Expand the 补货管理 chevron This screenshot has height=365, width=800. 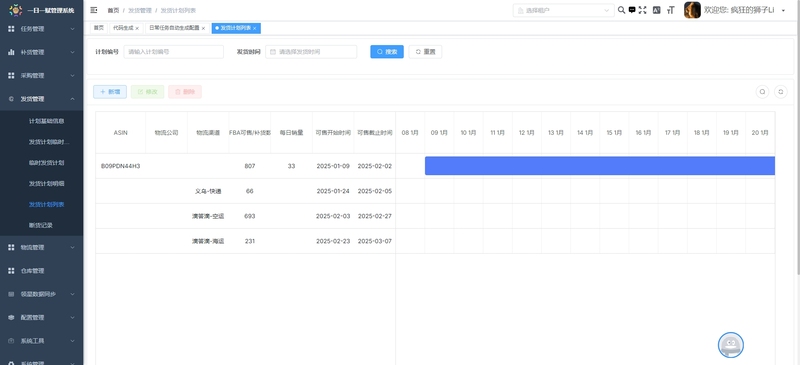[x=72, y=52]
